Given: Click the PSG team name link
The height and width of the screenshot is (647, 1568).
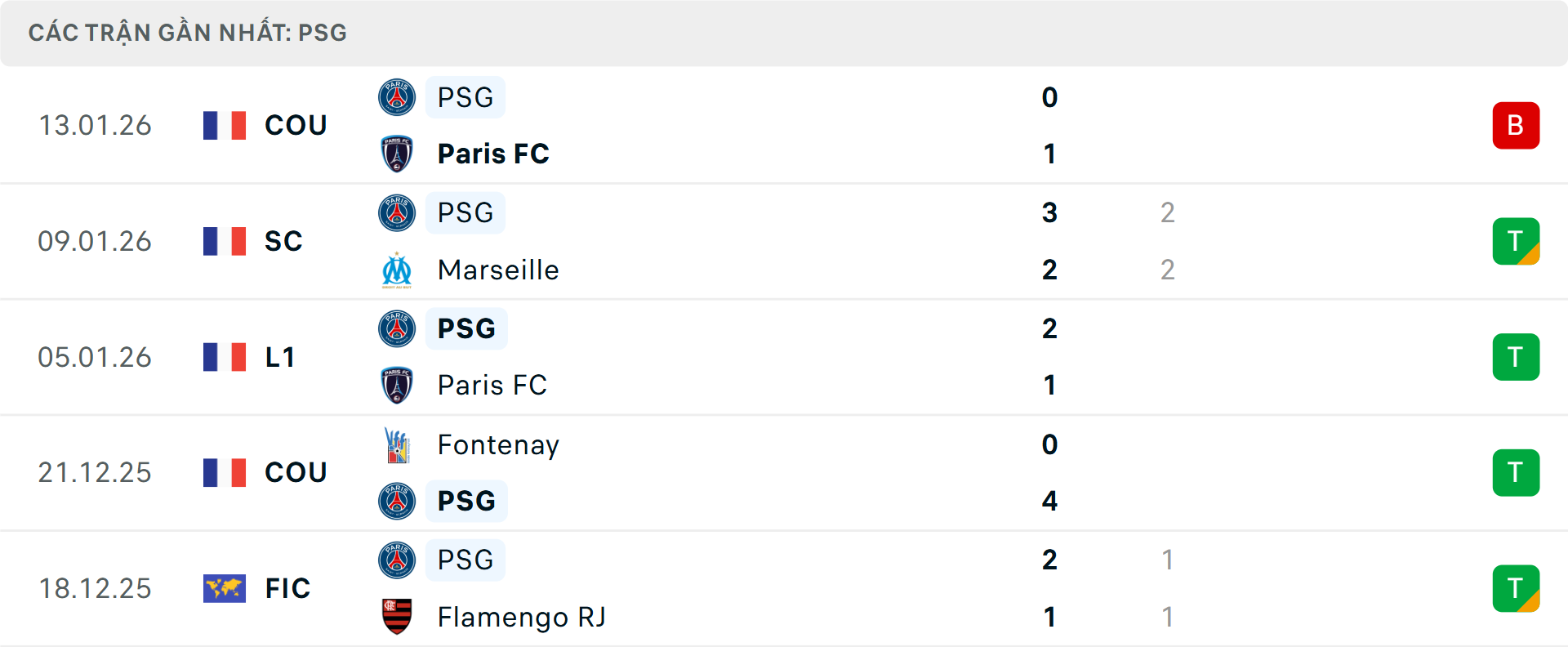Looking at the screenshot, I should (x=465, y=96).
